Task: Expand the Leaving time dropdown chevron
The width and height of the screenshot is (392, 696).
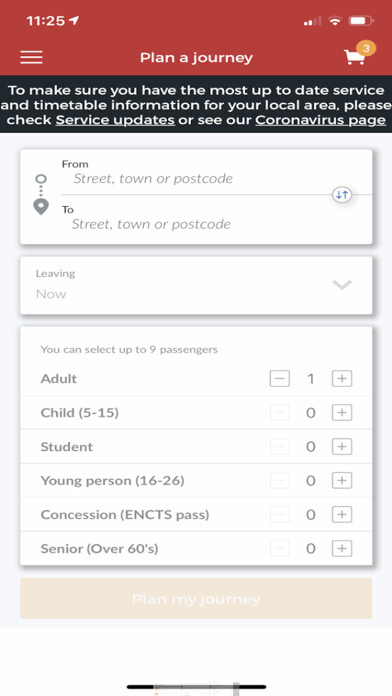Action: coord(342,285)
